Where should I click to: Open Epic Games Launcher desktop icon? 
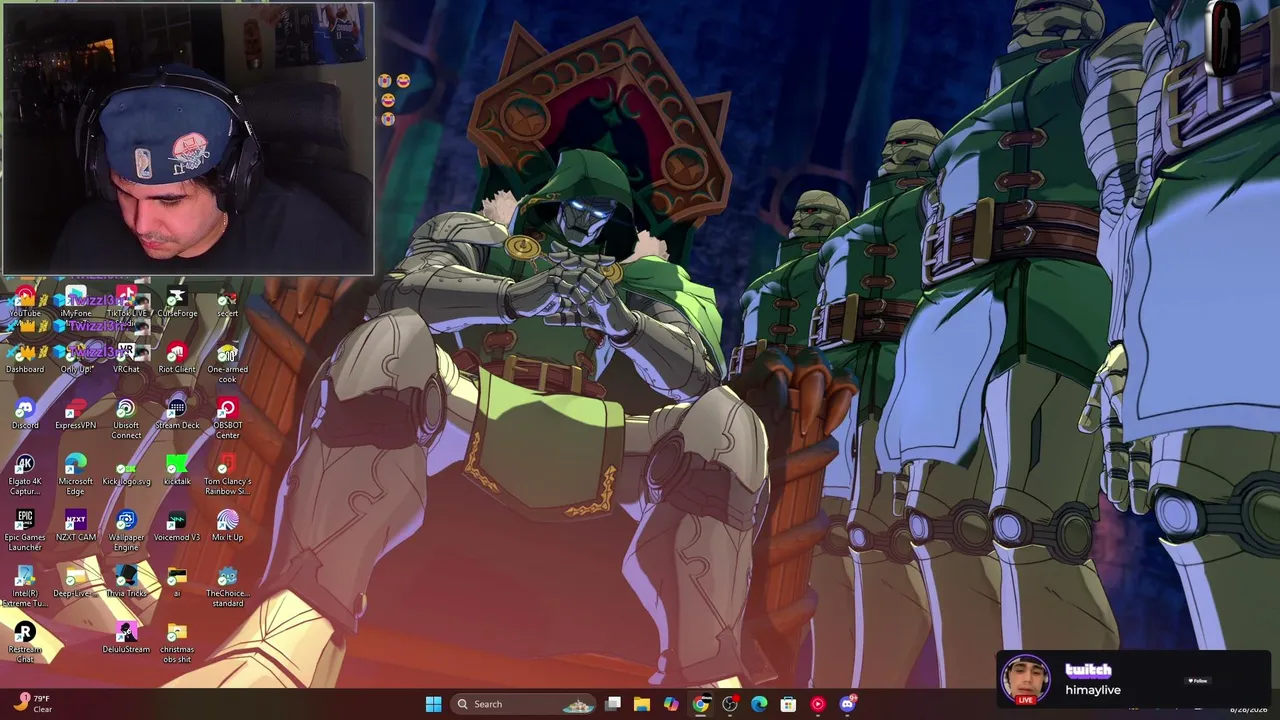point(25,530)
